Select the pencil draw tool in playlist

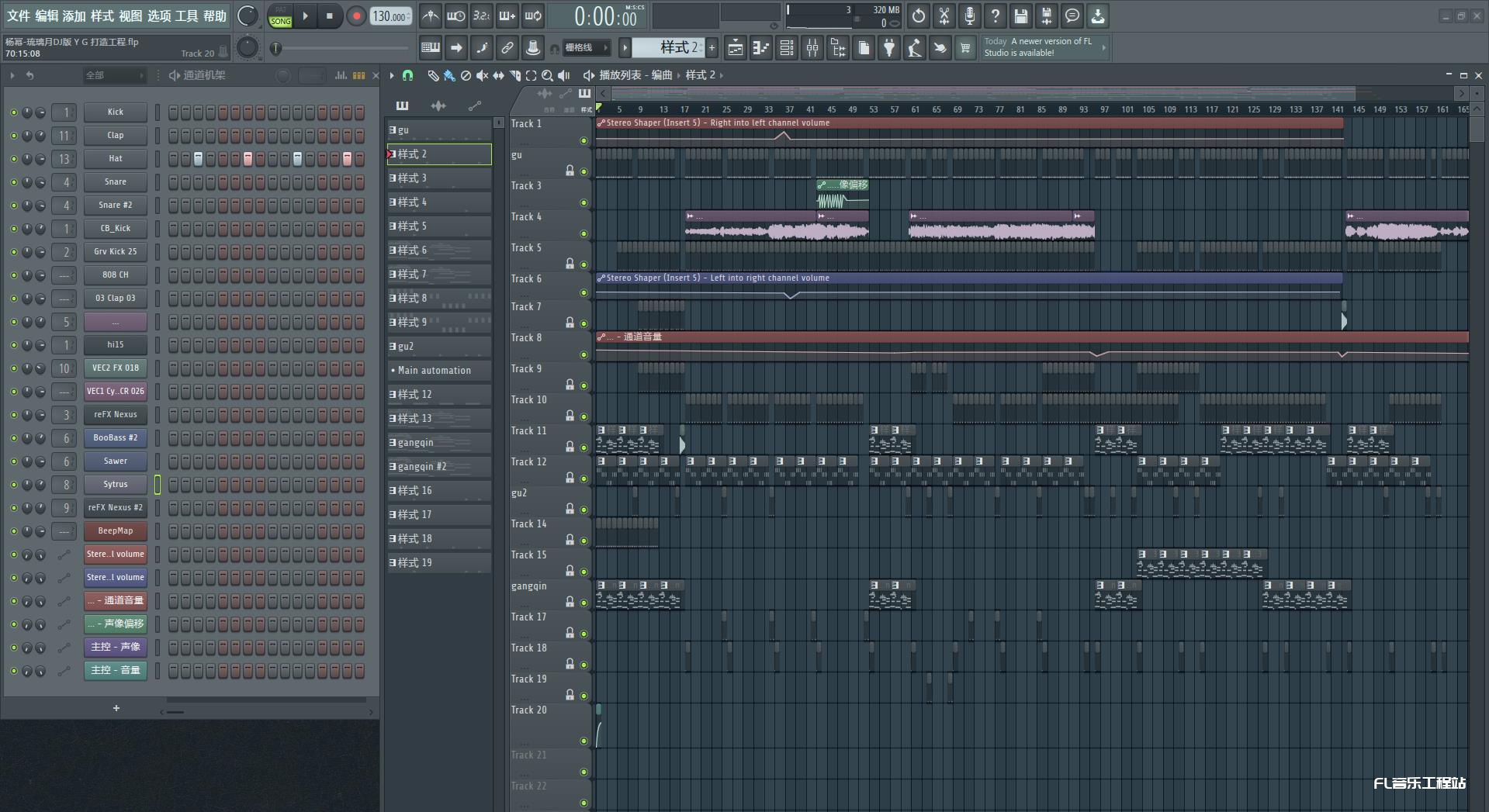click(434, 75)
